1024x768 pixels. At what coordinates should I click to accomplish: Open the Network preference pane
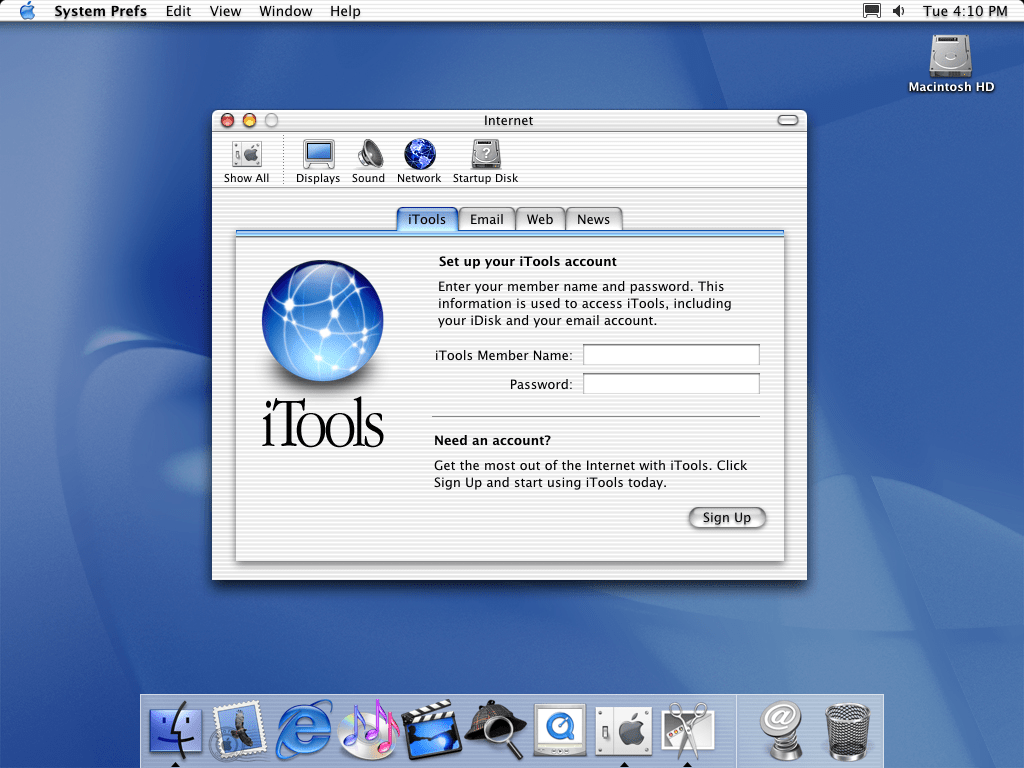[419, 161]
